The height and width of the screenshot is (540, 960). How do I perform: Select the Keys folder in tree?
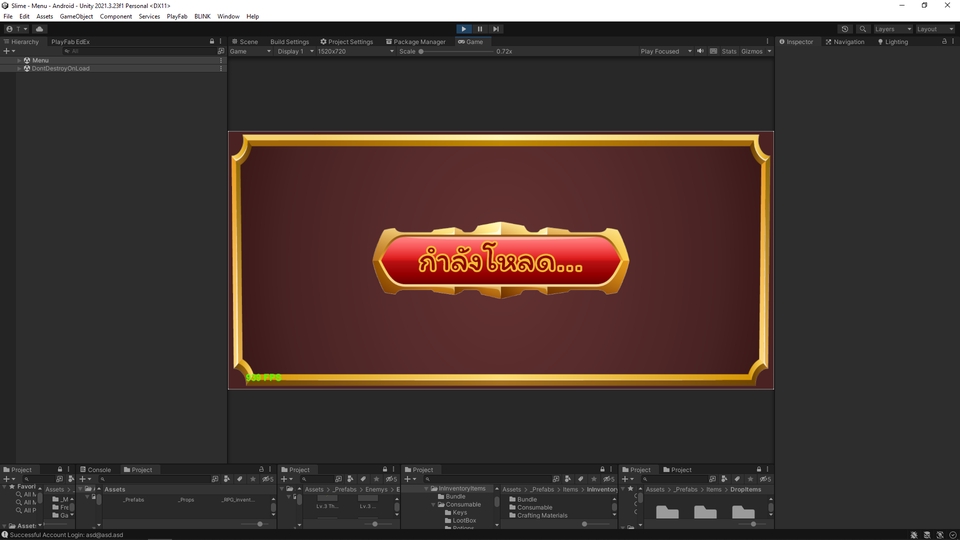pyautogui.click(x=459, y=512)
